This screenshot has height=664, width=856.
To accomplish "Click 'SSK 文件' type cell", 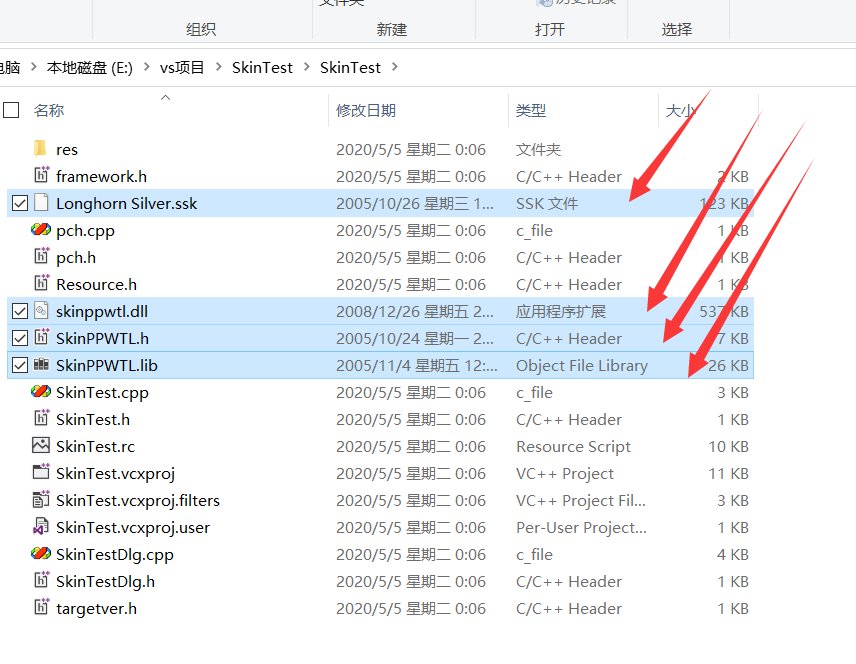I will click(547, 204).
